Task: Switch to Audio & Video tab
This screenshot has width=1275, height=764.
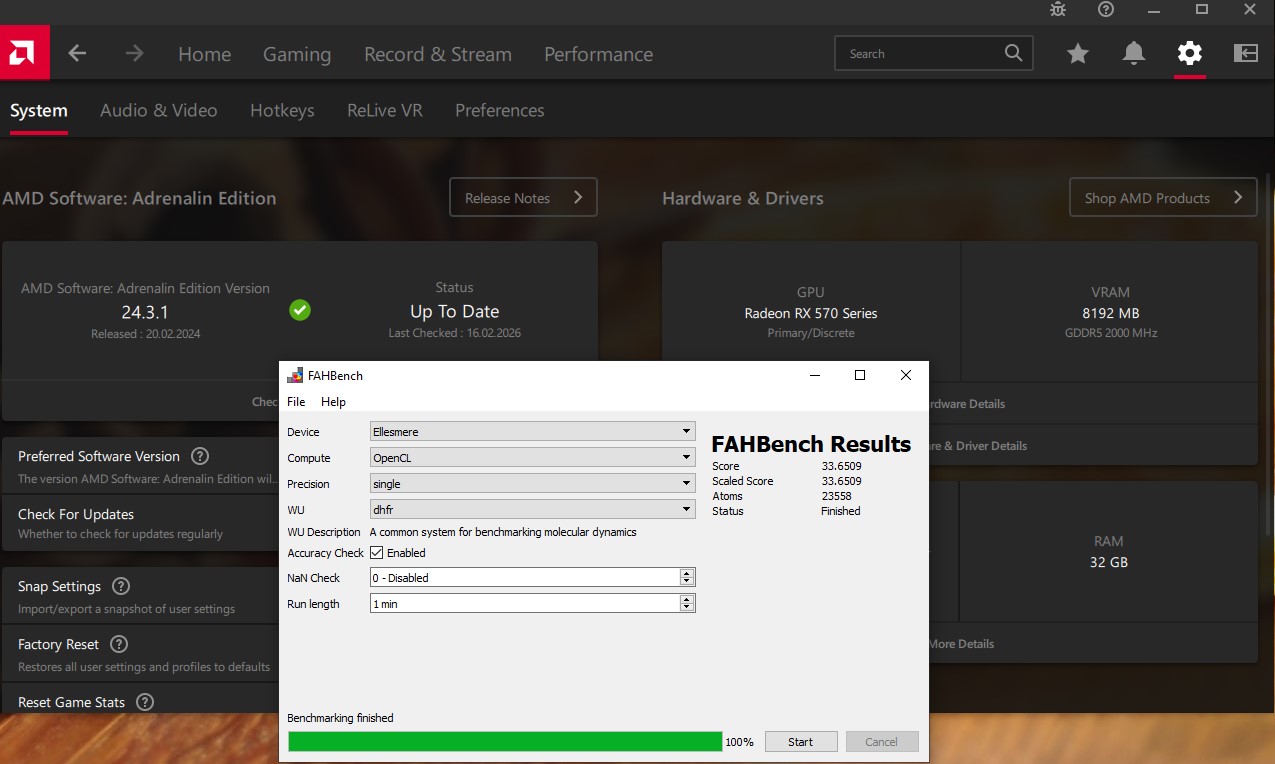Action: (x=159, y=110)
